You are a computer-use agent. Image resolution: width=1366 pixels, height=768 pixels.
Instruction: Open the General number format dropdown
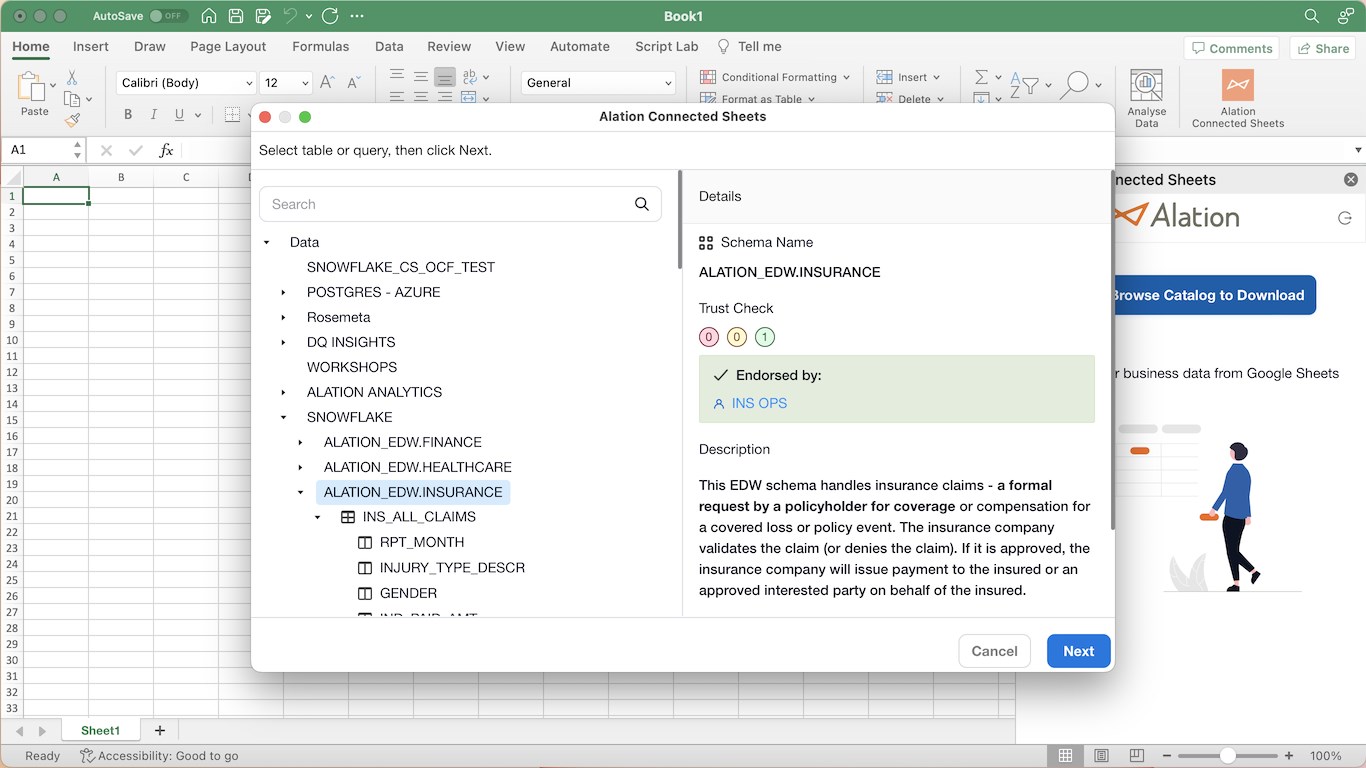pos(668,83)
